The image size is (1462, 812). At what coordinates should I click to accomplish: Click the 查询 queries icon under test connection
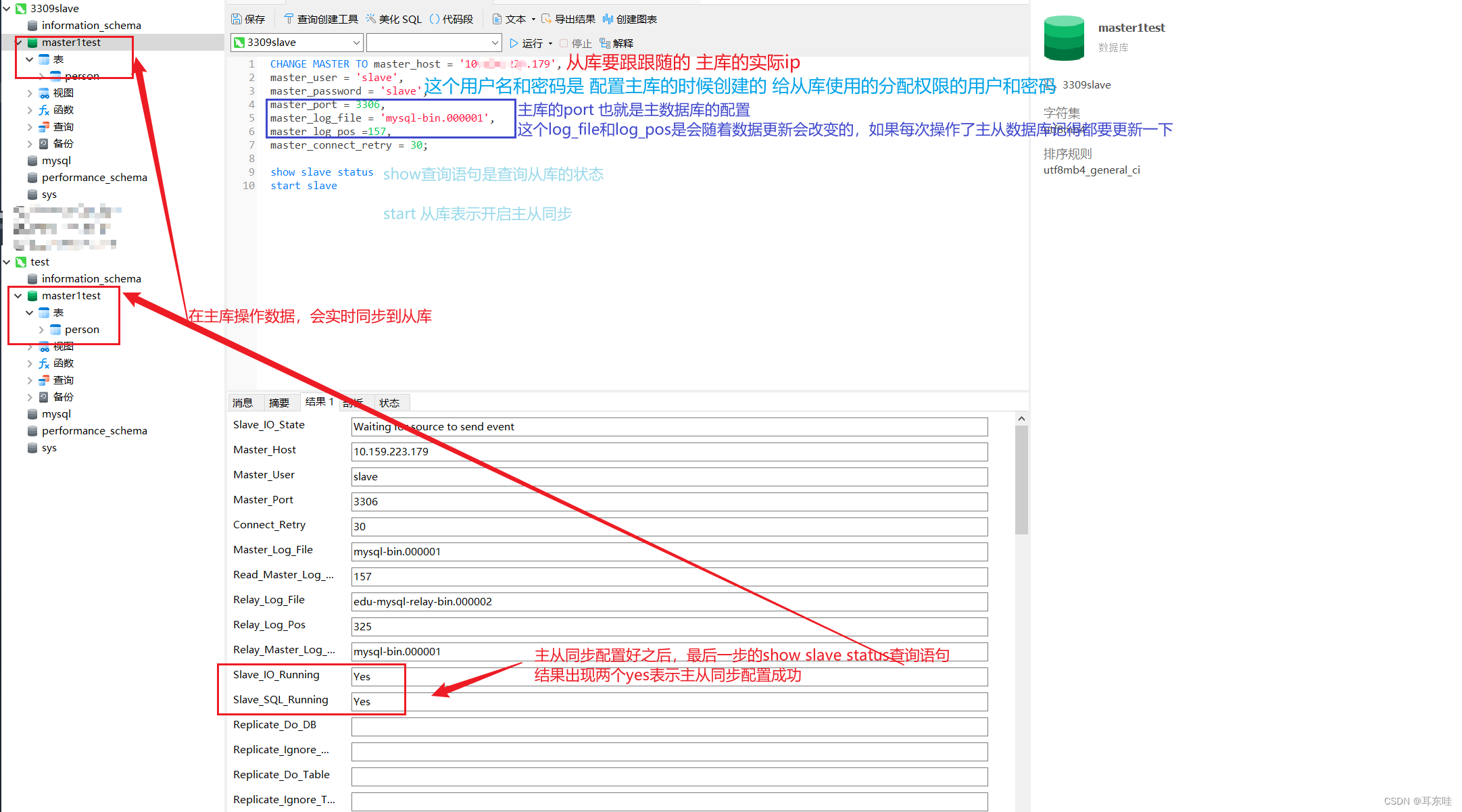(x=44, y=380)
